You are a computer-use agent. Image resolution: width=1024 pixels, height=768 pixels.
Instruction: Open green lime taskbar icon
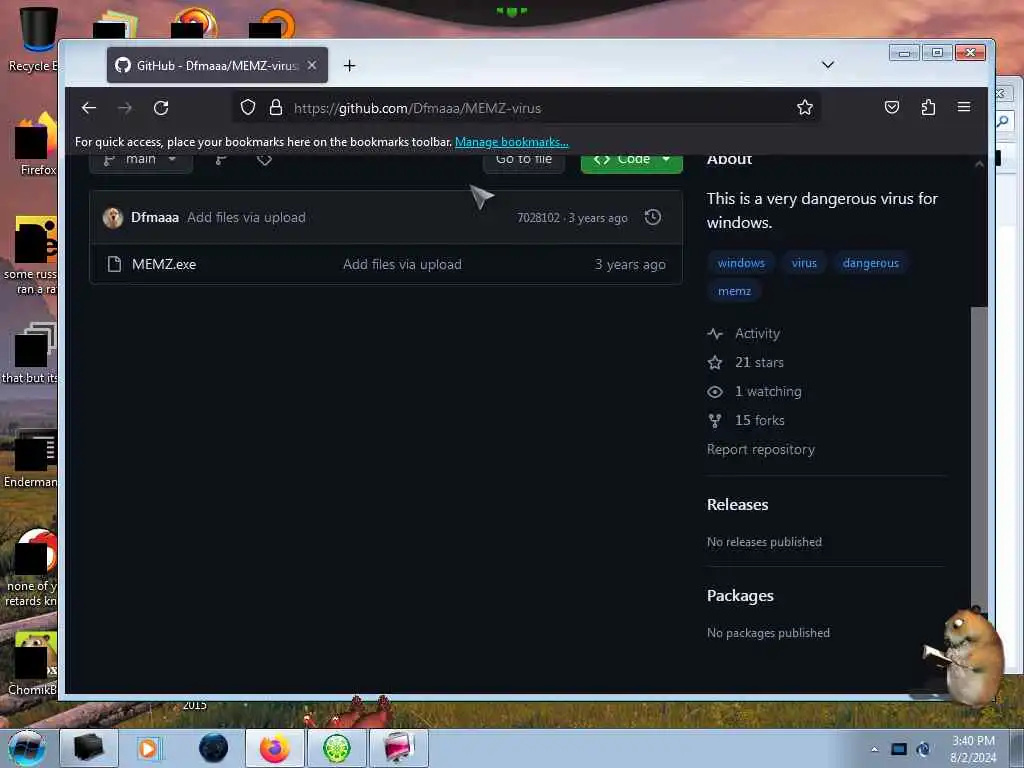[336, 748]
